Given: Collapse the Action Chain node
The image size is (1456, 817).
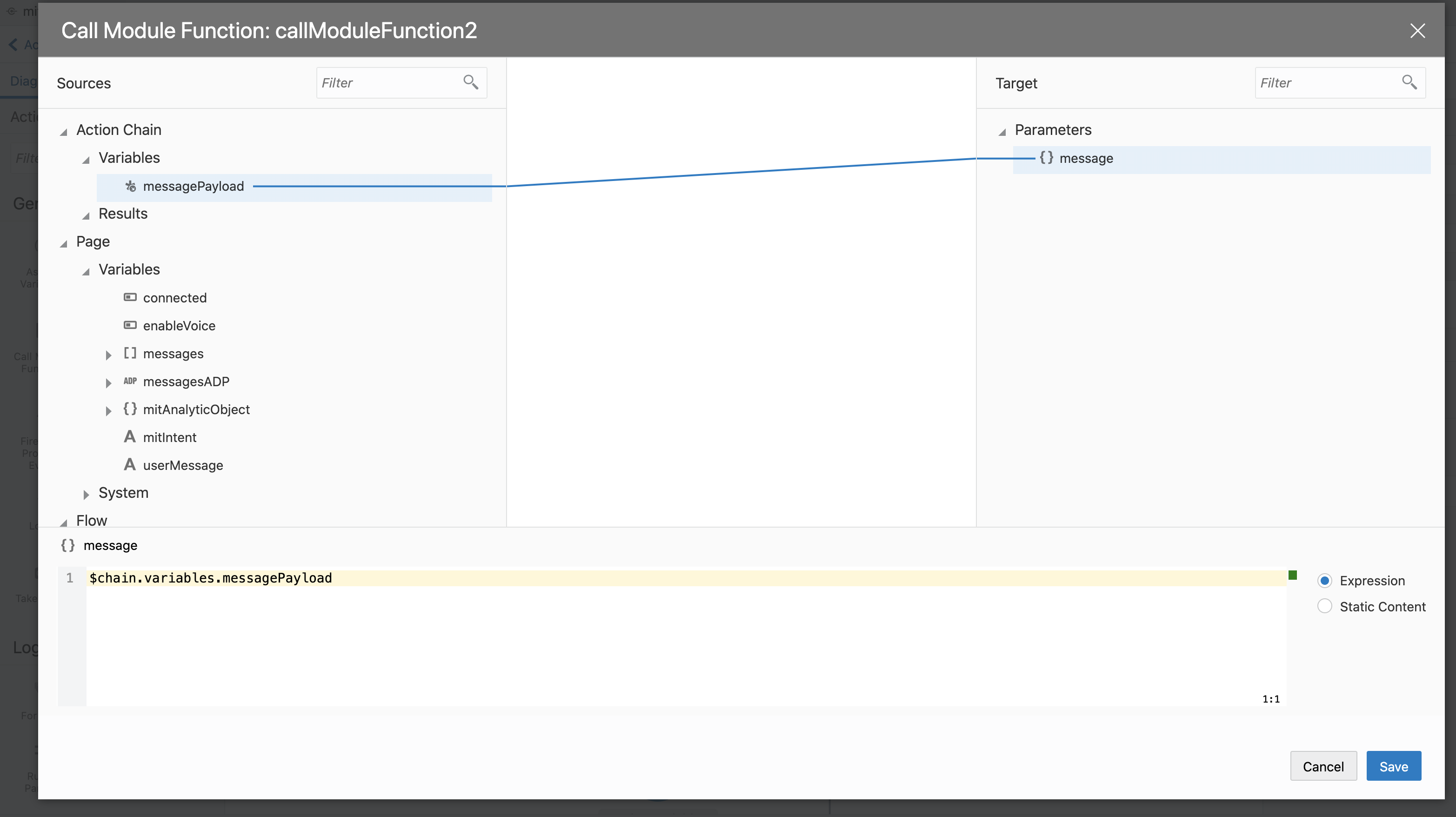Looking at the screenshot, I should click(x=64, y=131).
